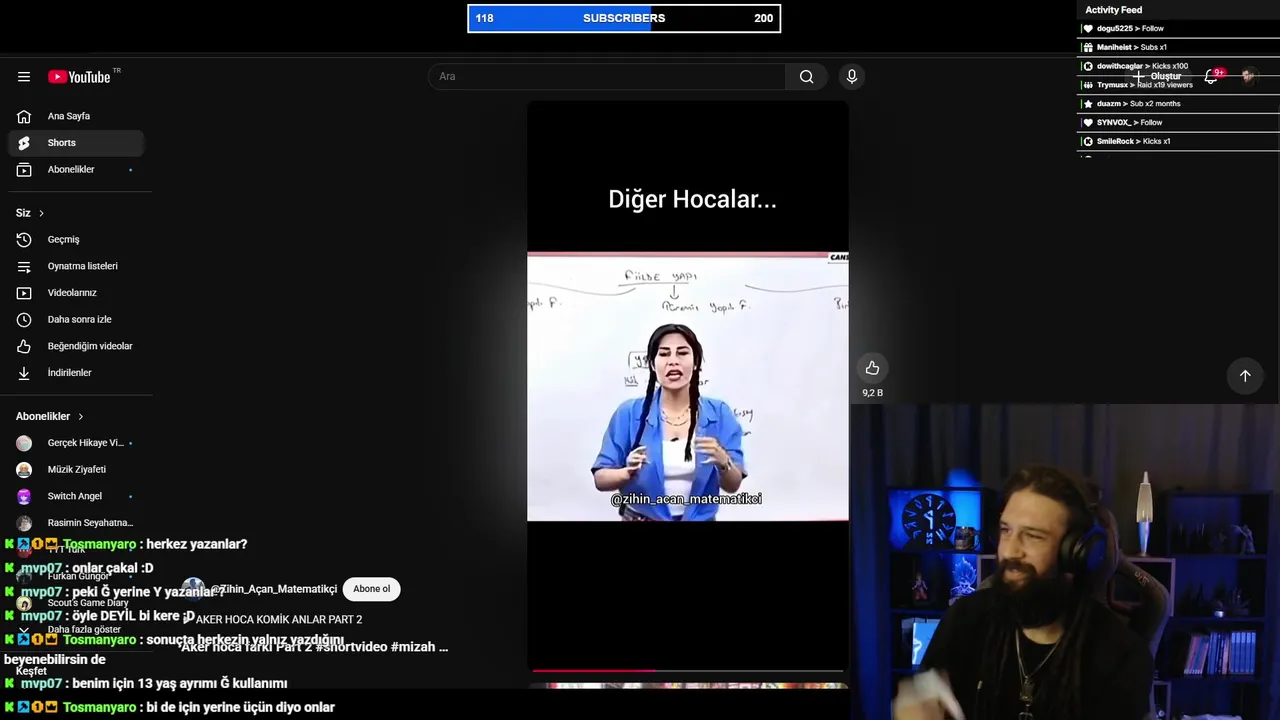Click the Abone ol subscribe button

pos(371,589)
